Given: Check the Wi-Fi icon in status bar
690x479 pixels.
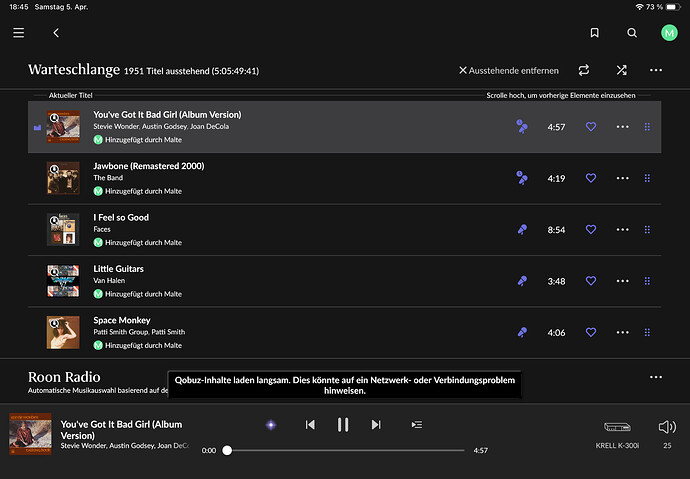Looking at the screenshot, I should (x=640, y=7).
